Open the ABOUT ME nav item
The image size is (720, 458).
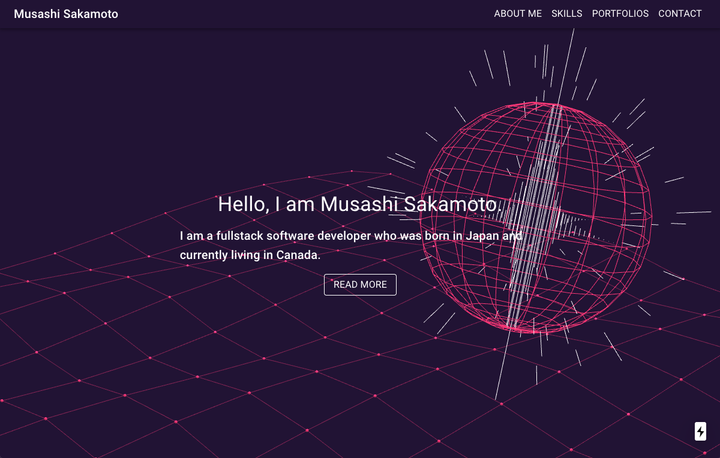pyautogui.click(x=518, y=14)
